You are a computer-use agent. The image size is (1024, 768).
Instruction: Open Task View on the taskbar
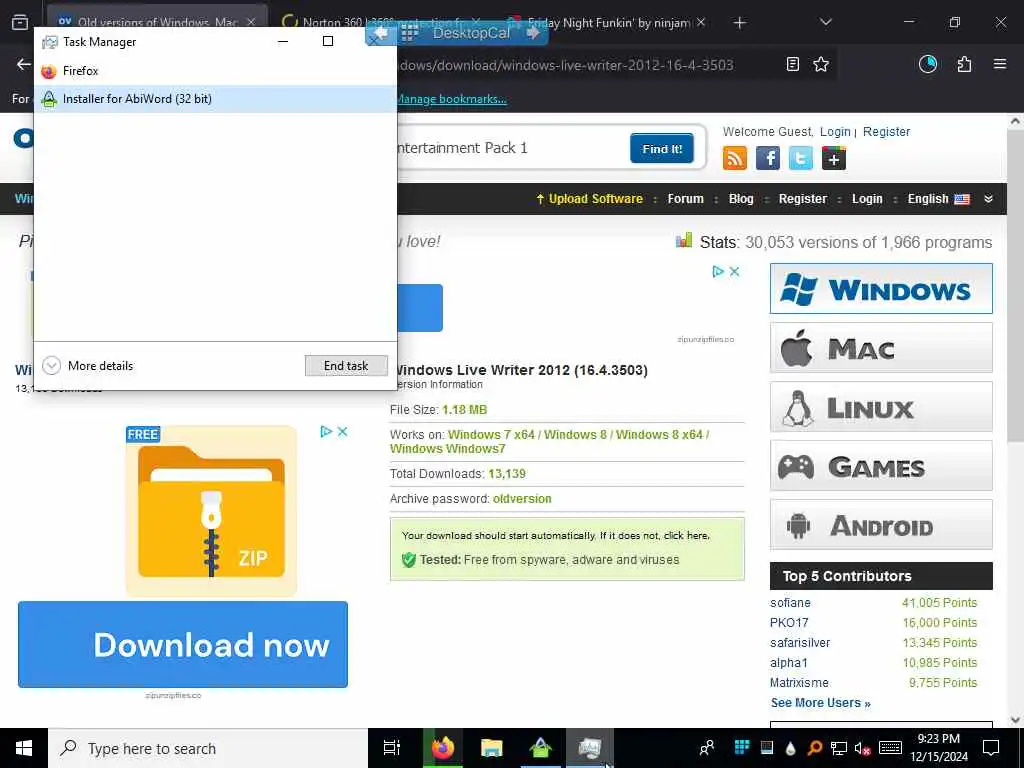click(391, 748)
